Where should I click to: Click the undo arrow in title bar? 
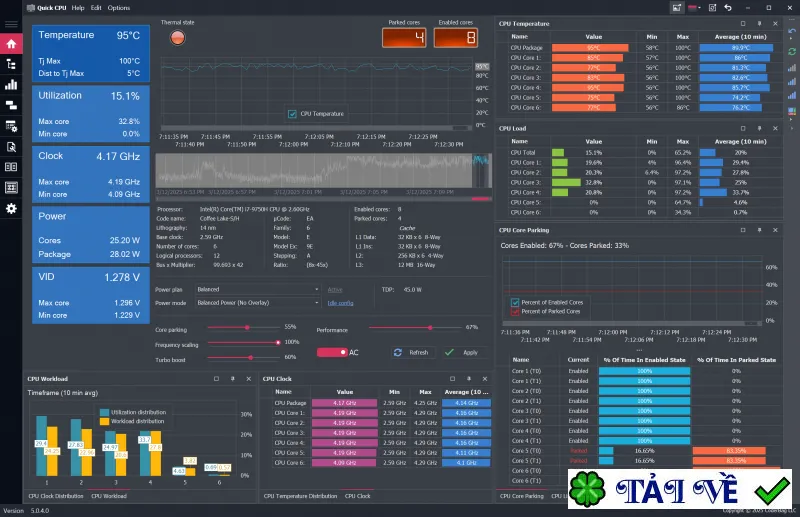click(728, 8)
